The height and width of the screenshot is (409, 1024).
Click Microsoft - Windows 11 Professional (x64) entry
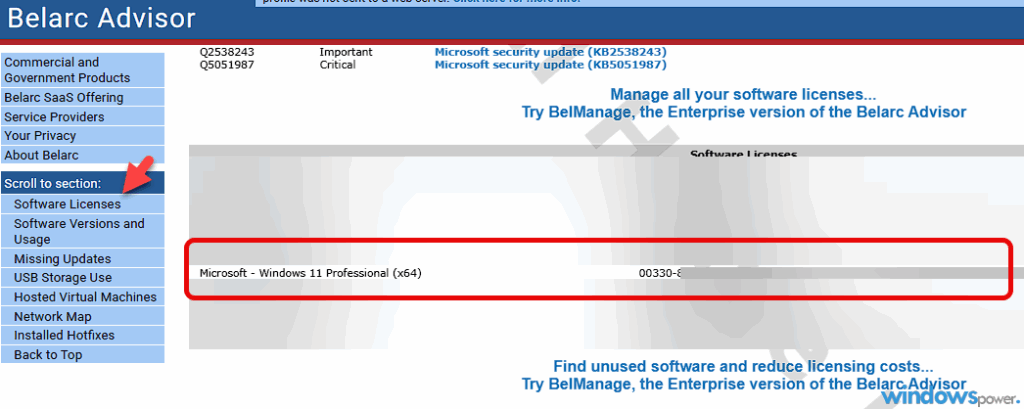point(310,273)
